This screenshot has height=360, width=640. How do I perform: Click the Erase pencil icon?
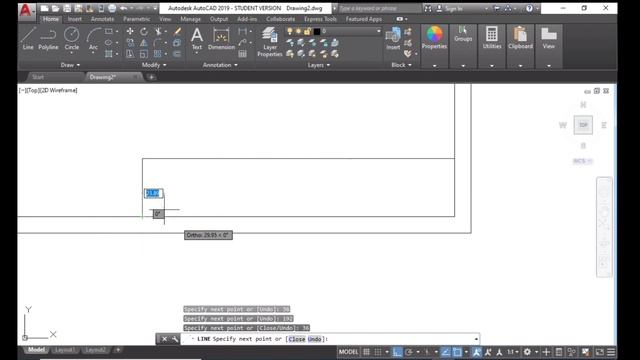pyautogui.click(x=177, y=31)
